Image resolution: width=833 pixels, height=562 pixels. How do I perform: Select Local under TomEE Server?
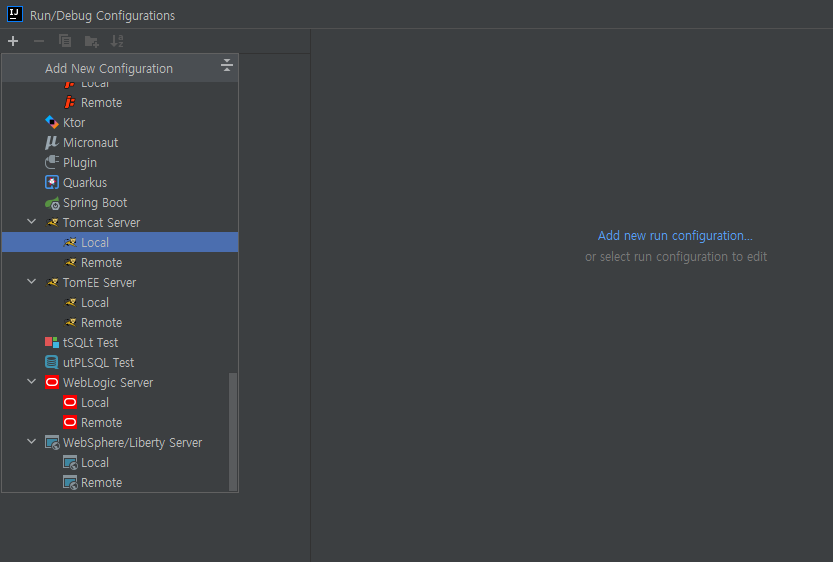[120, 302]
